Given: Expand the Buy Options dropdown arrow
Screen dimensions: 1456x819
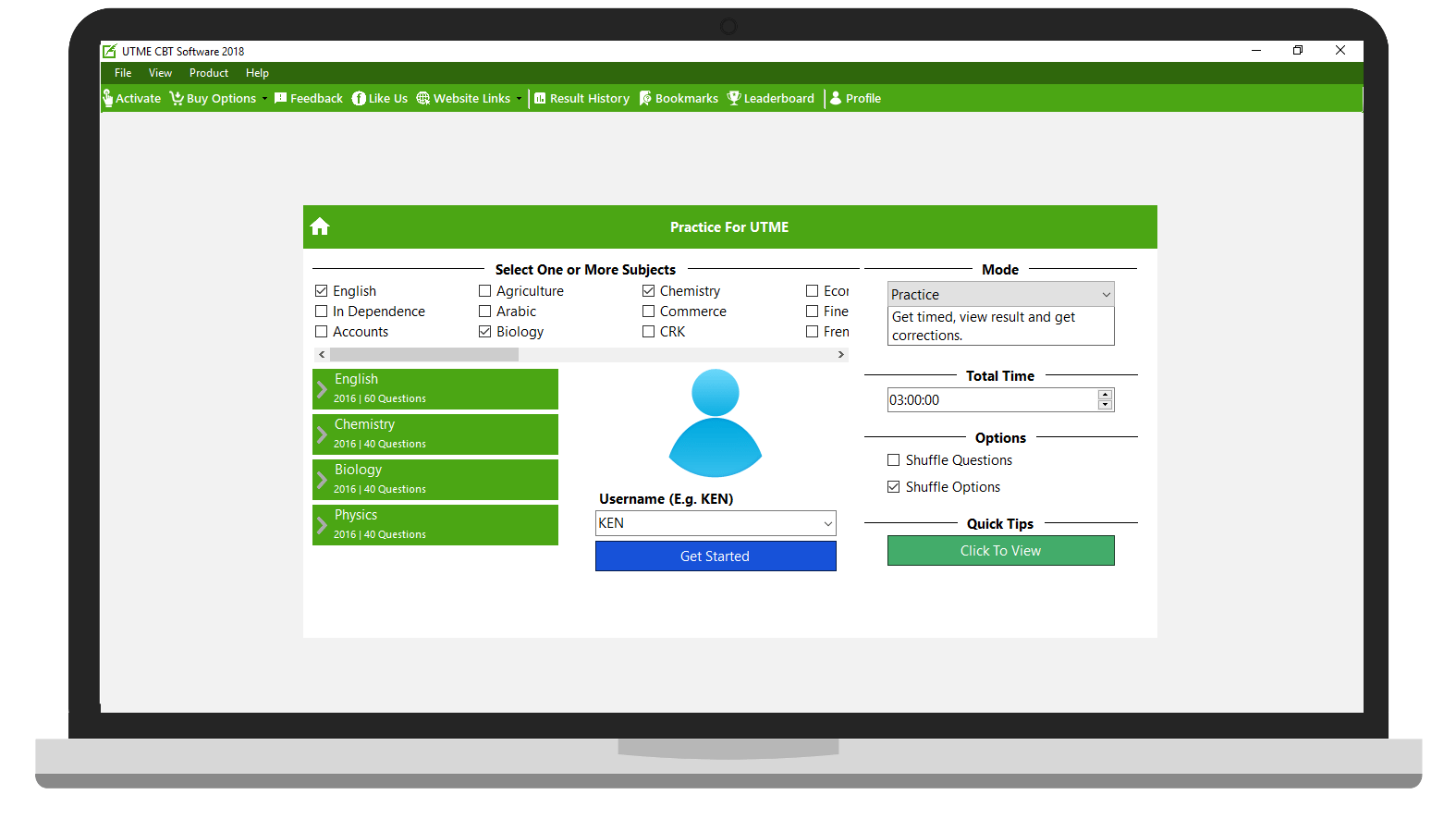Looking at the screenshot, I should 264,99.
